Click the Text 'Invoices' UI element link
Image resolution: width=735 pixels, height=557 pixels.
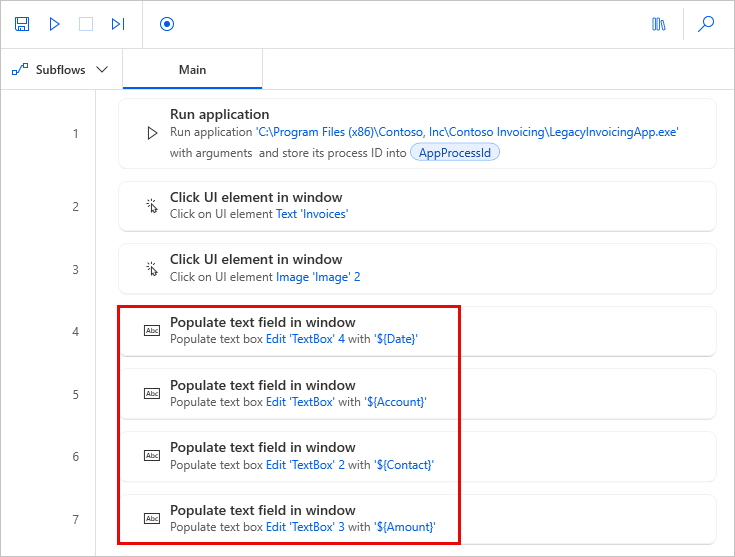coord(312,214)
